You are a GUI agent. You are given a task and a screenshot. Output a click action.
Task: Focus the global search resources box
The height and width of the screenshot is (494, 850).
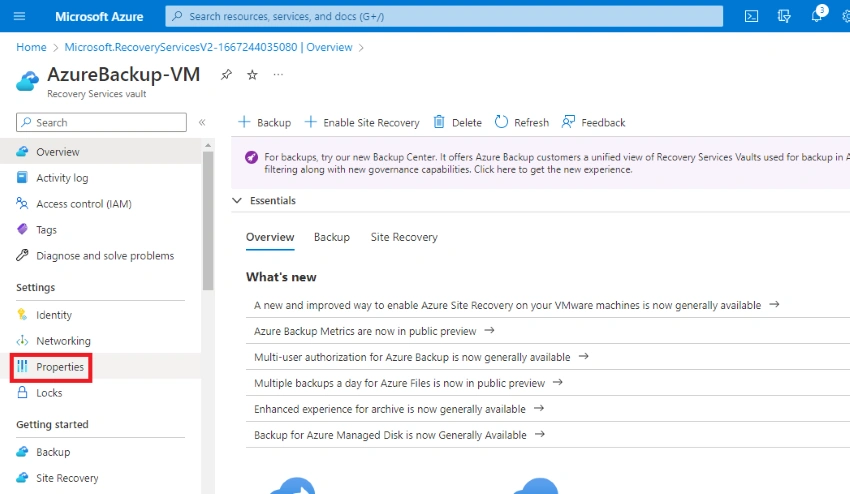point(444,16)
